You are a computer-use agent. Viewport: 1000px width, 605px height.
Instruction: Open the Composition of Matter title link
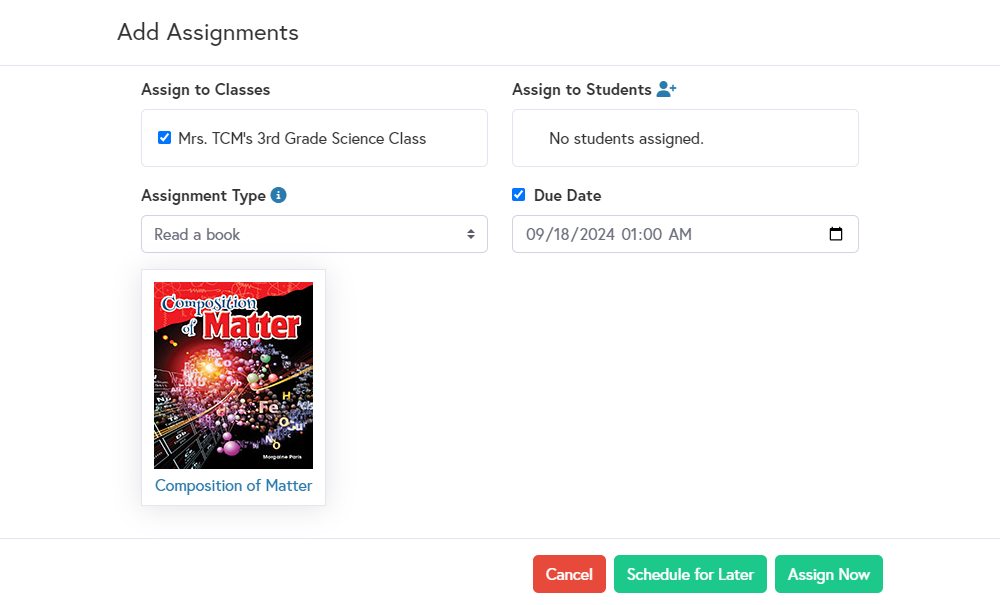(x=233, y=486)
